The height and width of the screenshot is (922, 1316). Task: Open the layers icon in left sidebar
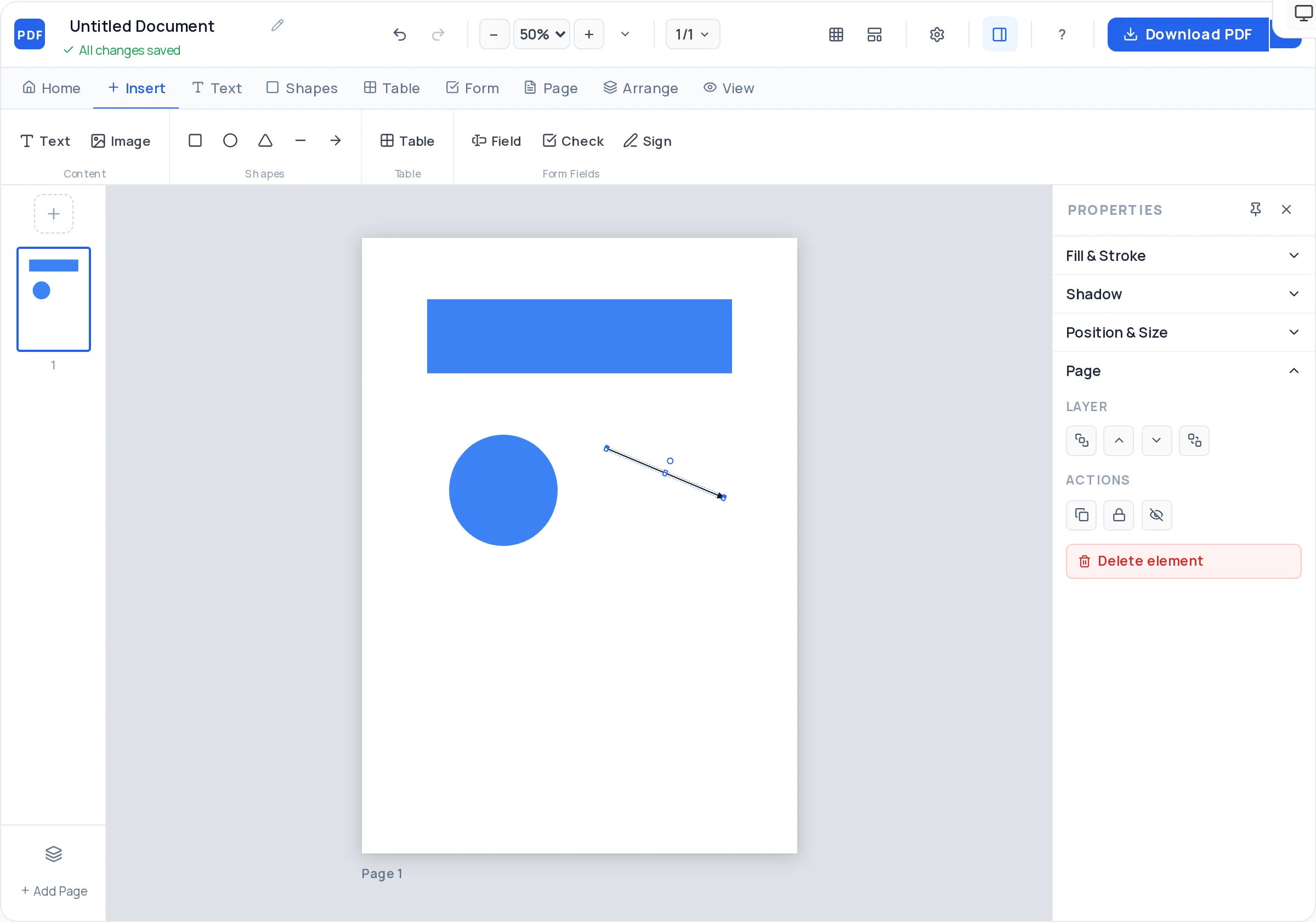(x=53, y=854)
